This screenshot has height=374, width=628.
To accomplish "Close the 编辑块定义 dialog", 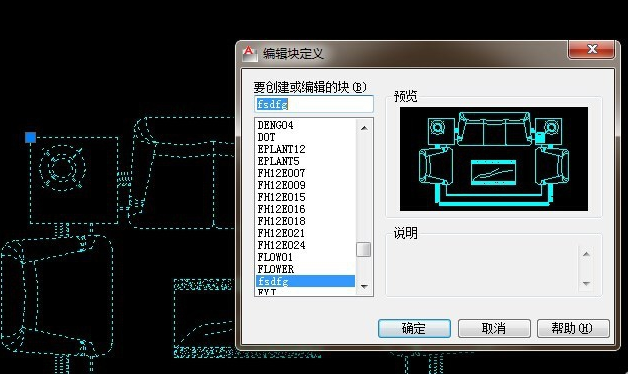I will [592, 50].
